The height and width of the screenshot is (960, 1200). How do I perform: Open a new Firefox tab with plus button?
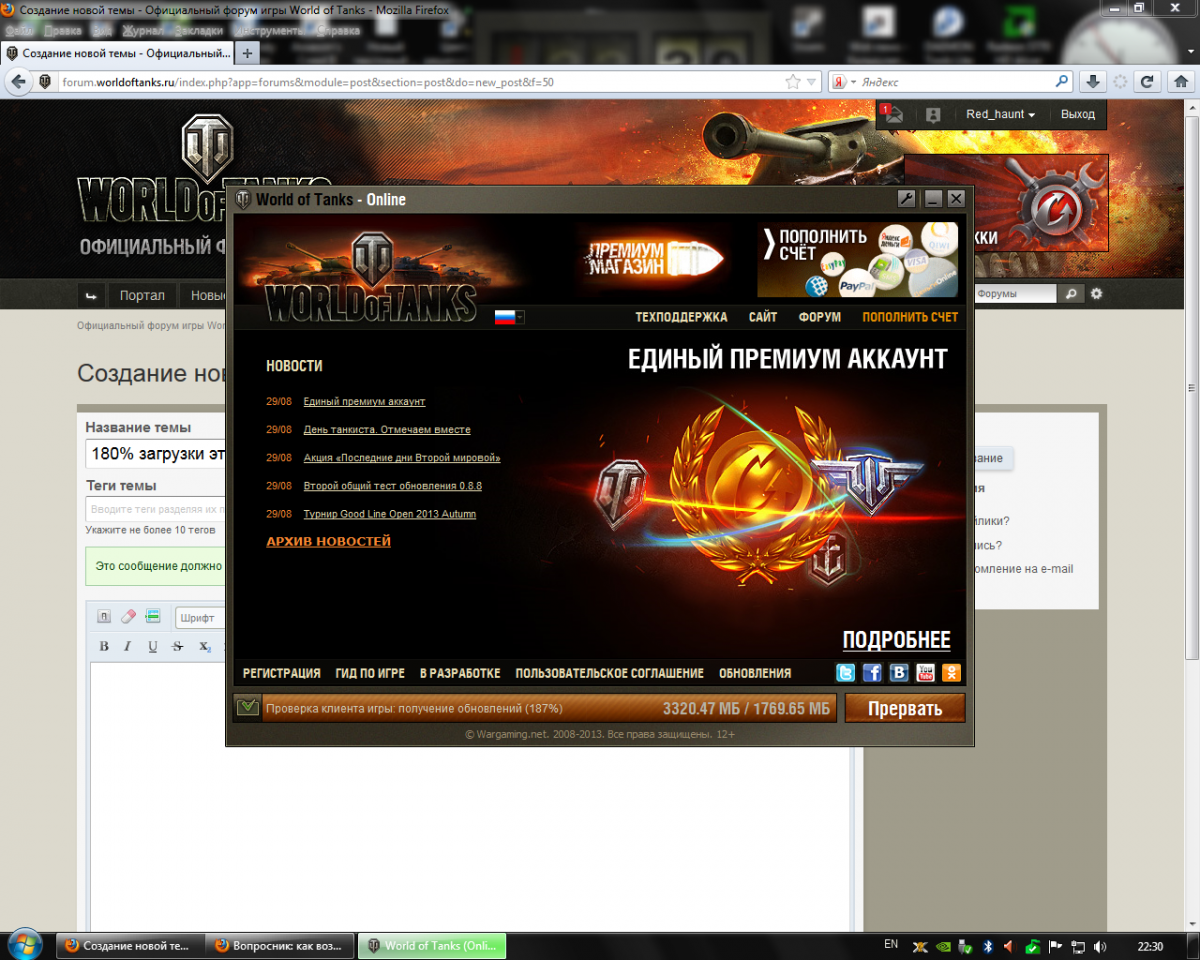click(x=247, y=53)
